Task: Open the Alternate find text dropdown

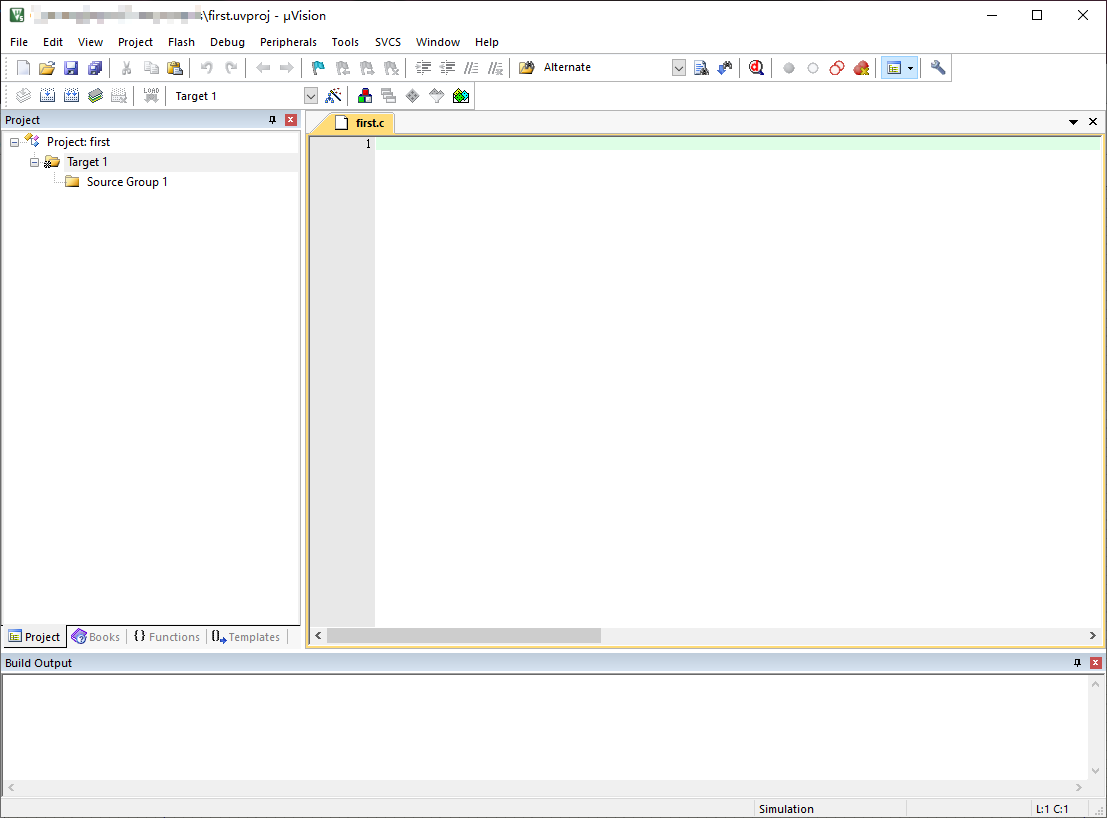Action: coord(678,68)
